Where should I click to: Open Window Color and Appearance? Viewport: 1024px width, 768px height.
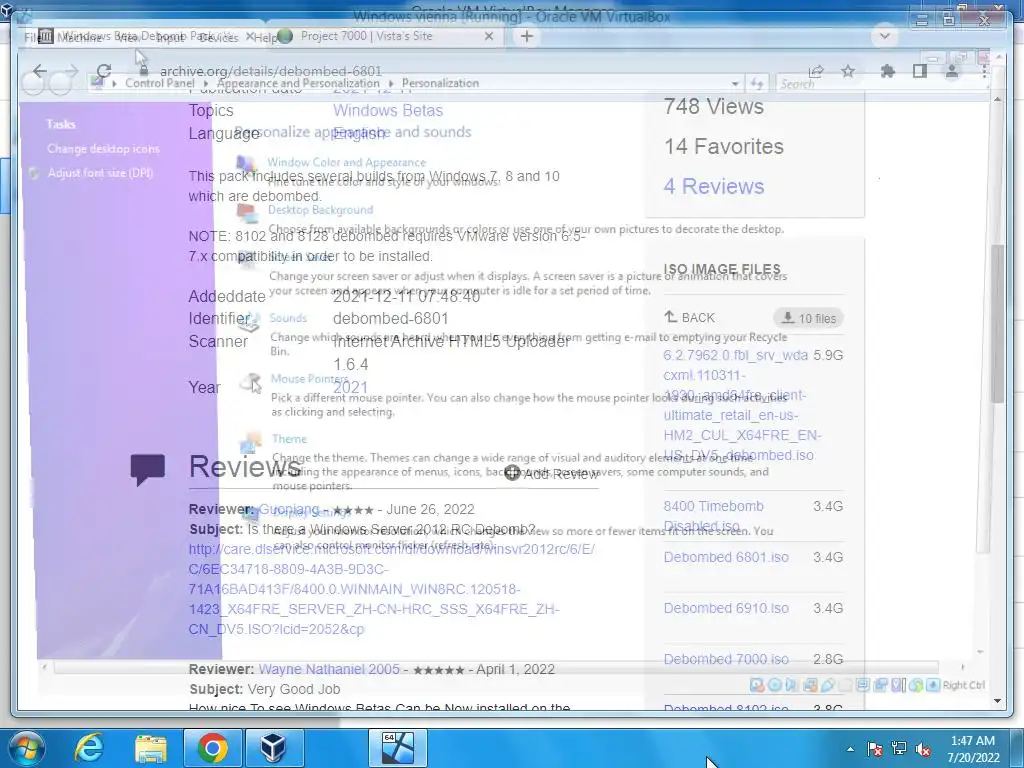coord(346,162)
